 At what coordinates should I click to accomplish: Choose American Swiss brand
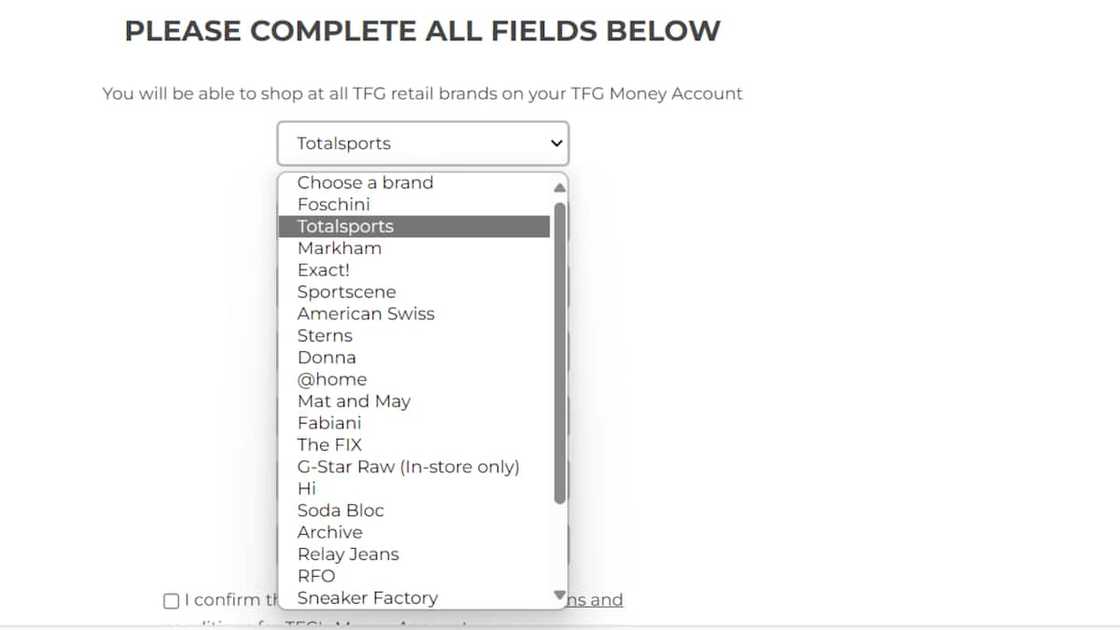pos(366,314)
